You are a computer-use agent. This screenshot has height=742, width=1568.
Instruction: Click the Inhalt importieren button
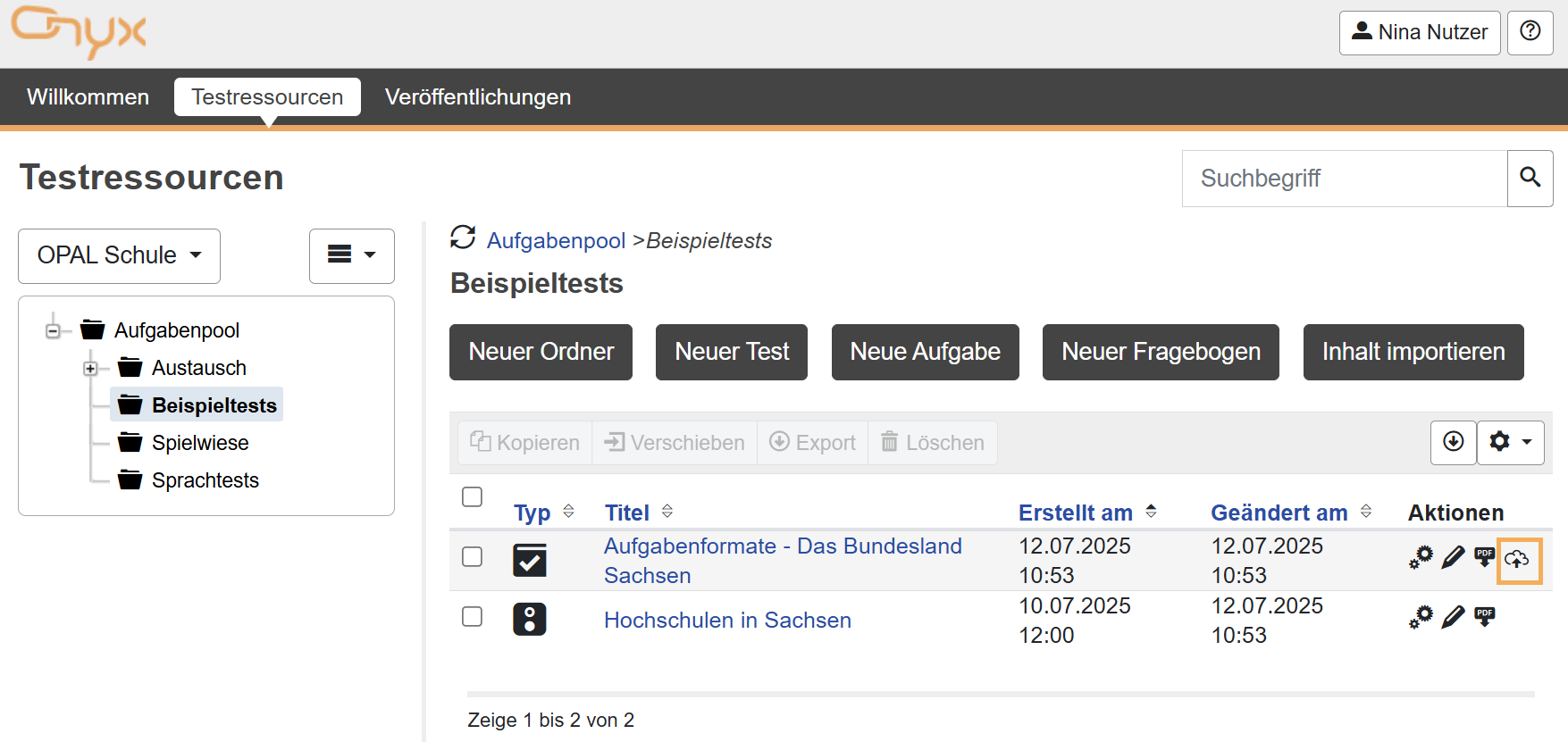[1413, 352]
